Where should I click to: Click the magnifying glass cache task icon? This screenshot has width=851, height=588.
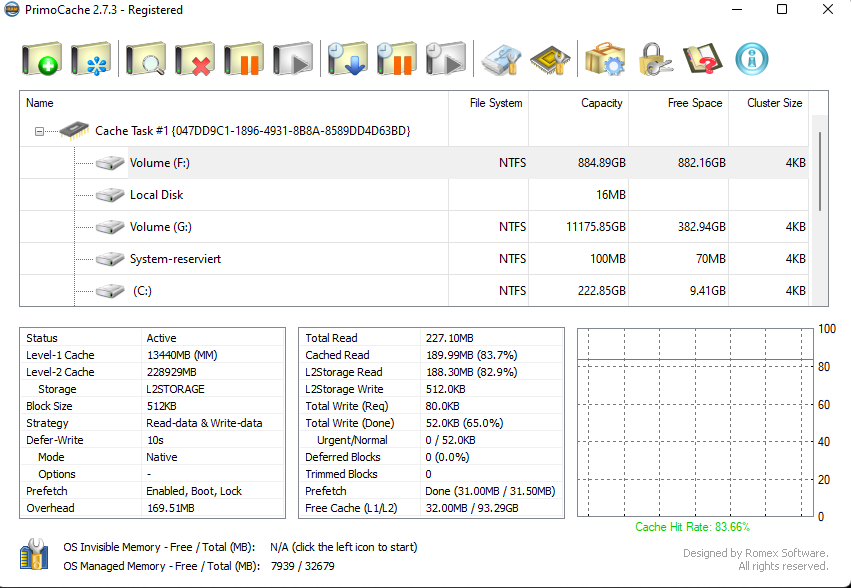(x=145, y=59)
